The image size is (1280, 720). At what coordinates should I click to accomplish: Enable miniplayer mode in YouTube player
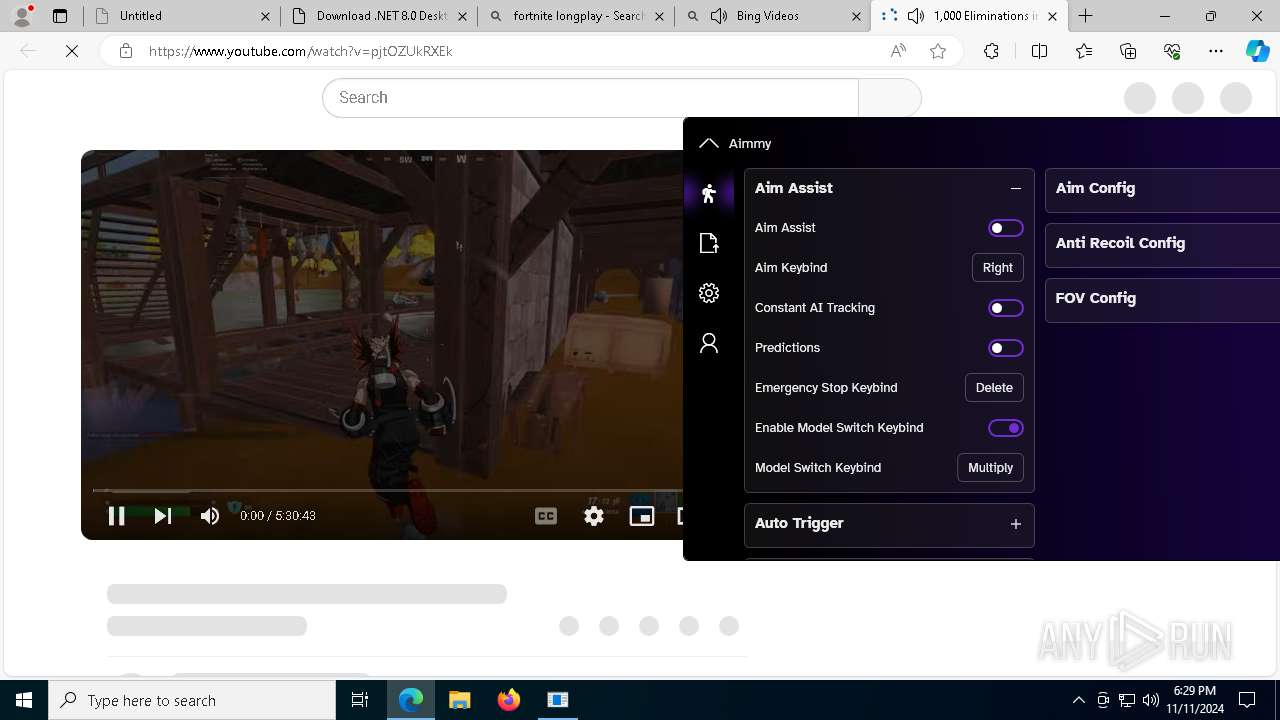point(642,516)
